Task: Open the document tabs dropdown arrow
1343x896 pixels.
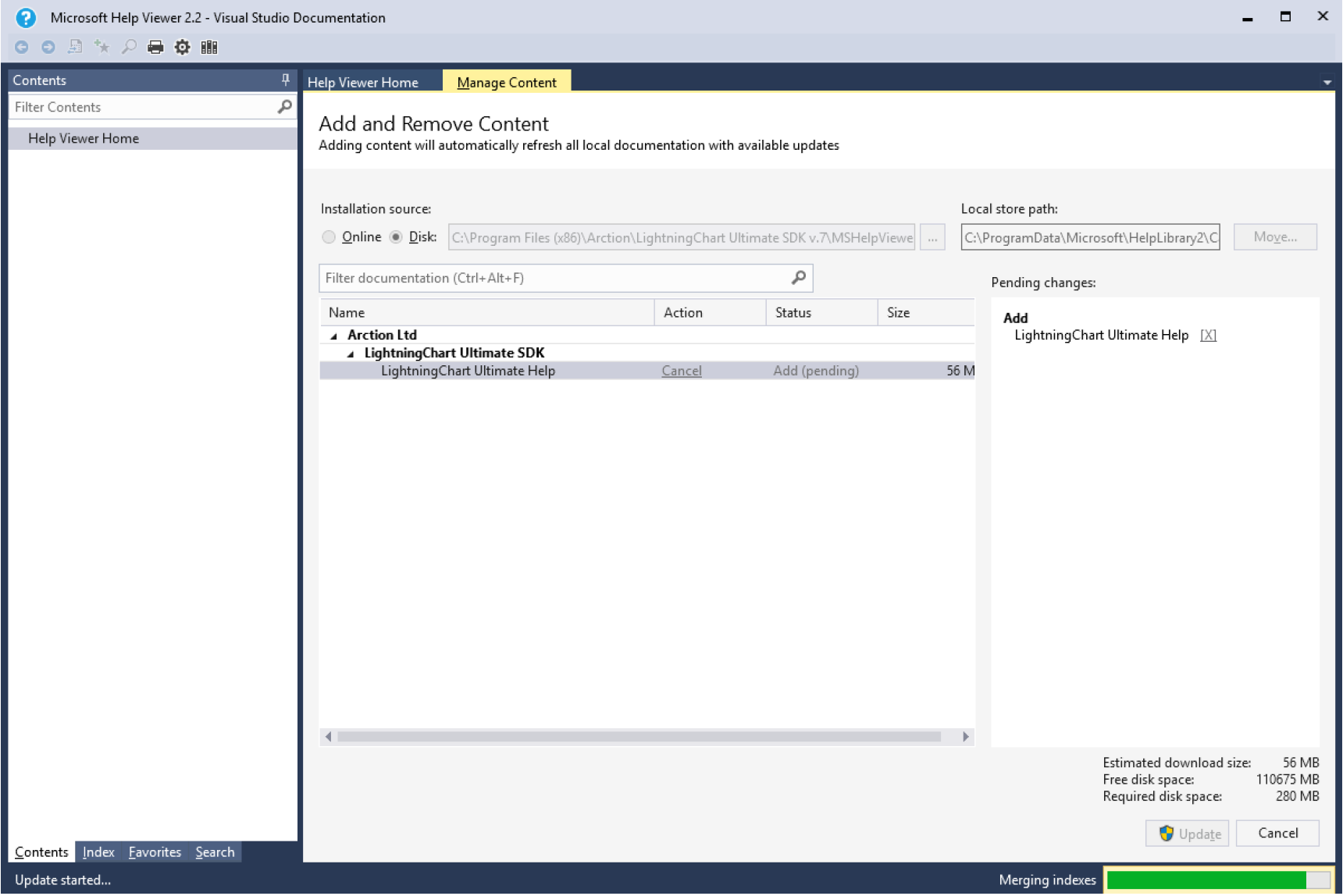Action: point(1326,83)
